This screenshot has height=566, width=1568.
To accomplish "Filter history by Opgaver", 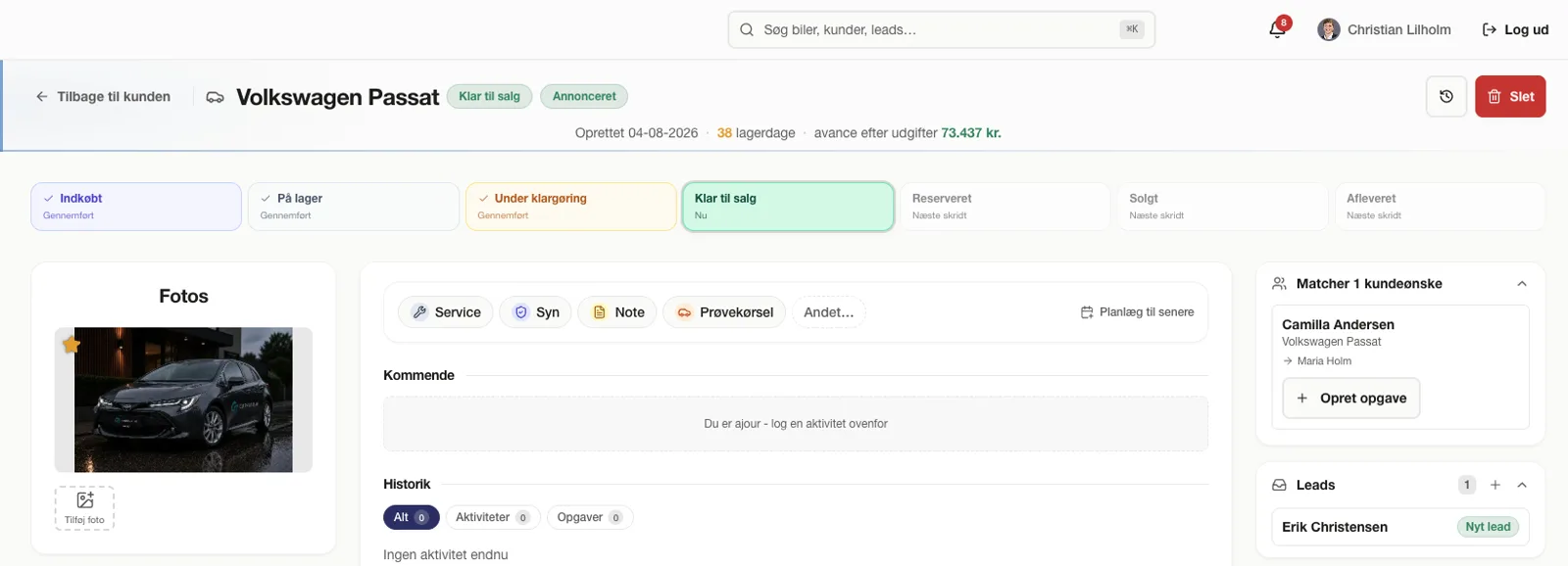I will (x=590, y=517).
